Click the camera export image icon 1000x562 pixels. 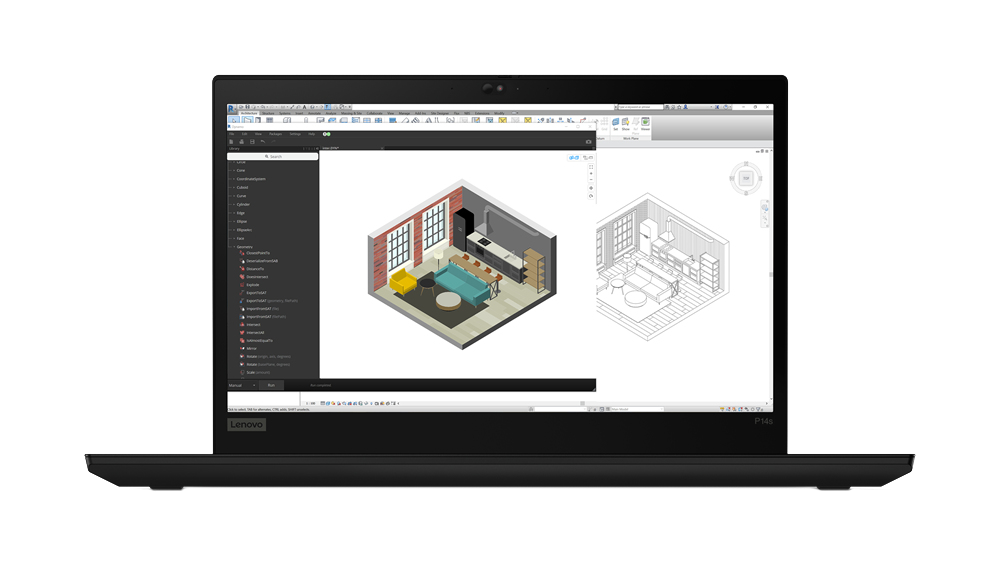click(589, 142)
